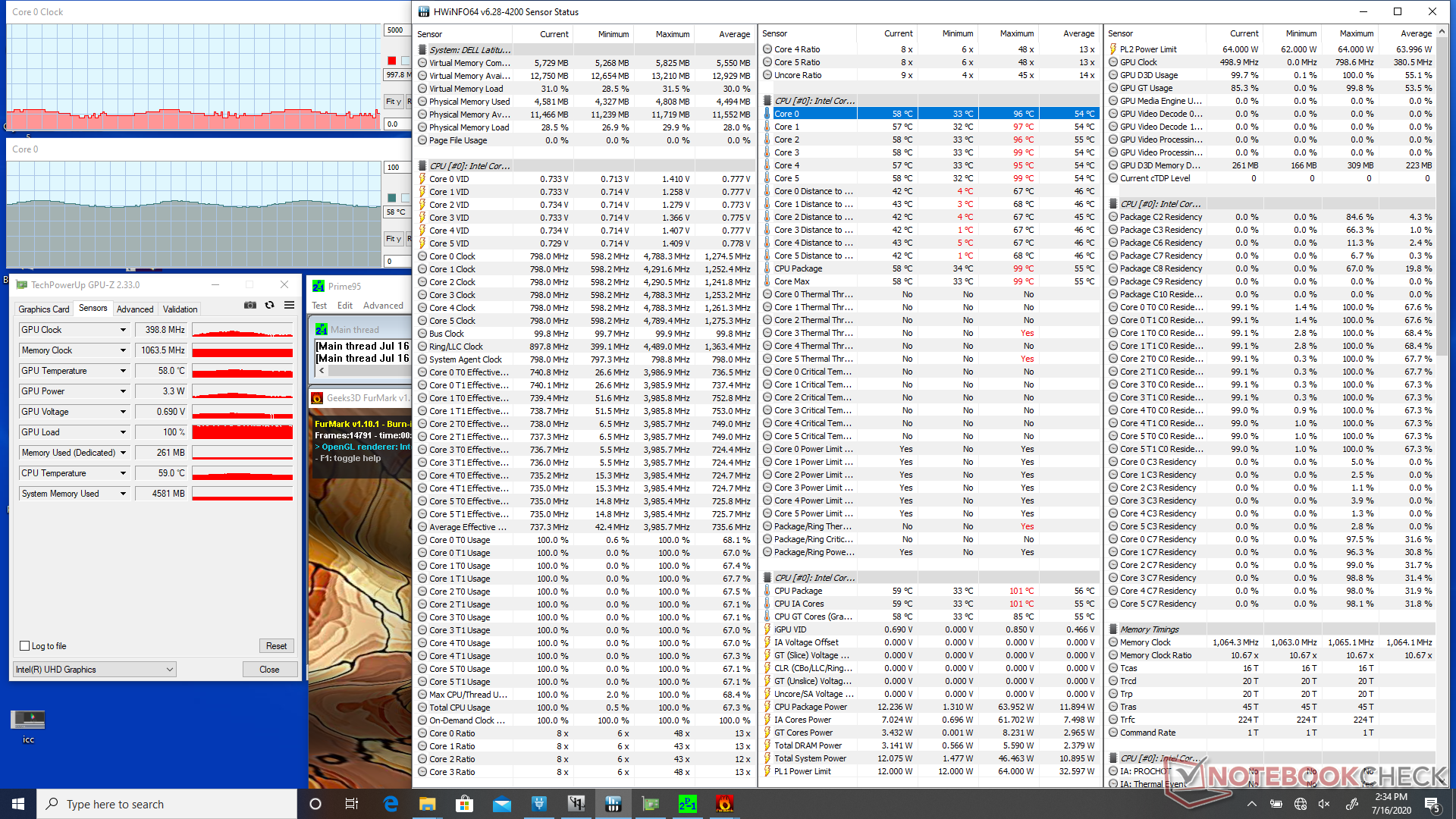The image size is (1456, 819).
Task: Click the GPU-Z Close button
Action: pos(269,670)
